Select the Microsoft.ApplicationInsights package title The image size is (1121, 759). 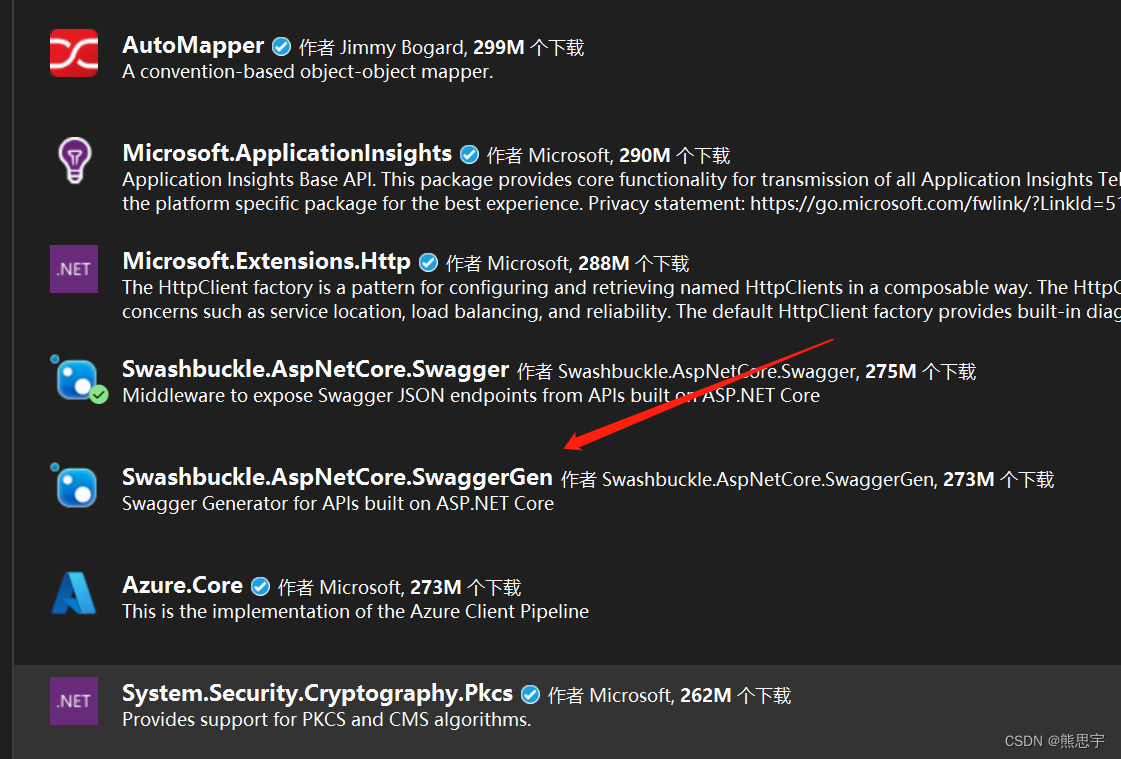287,153
